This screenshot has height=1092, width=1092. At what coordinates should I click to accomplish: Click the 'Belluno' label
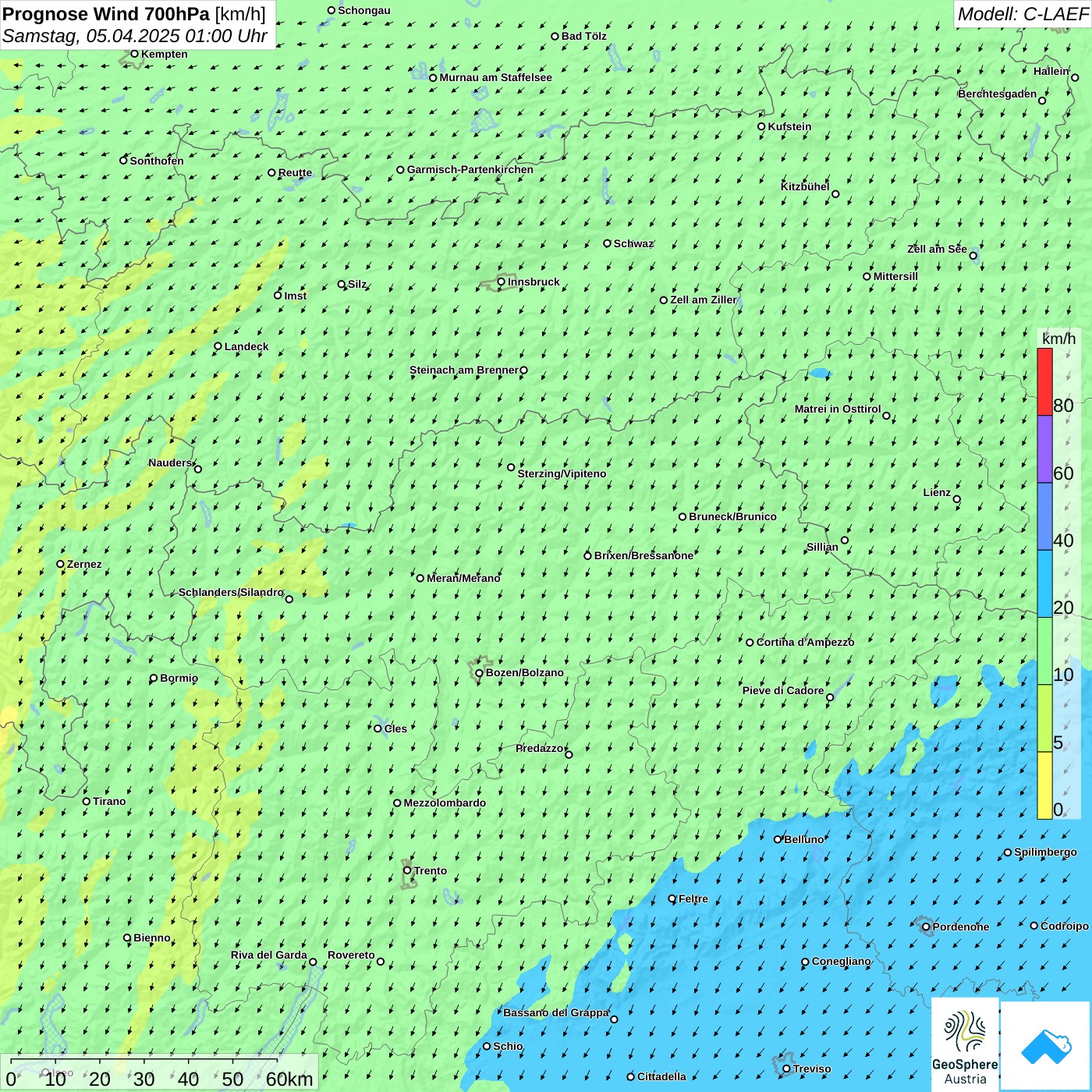coord(803,839)
